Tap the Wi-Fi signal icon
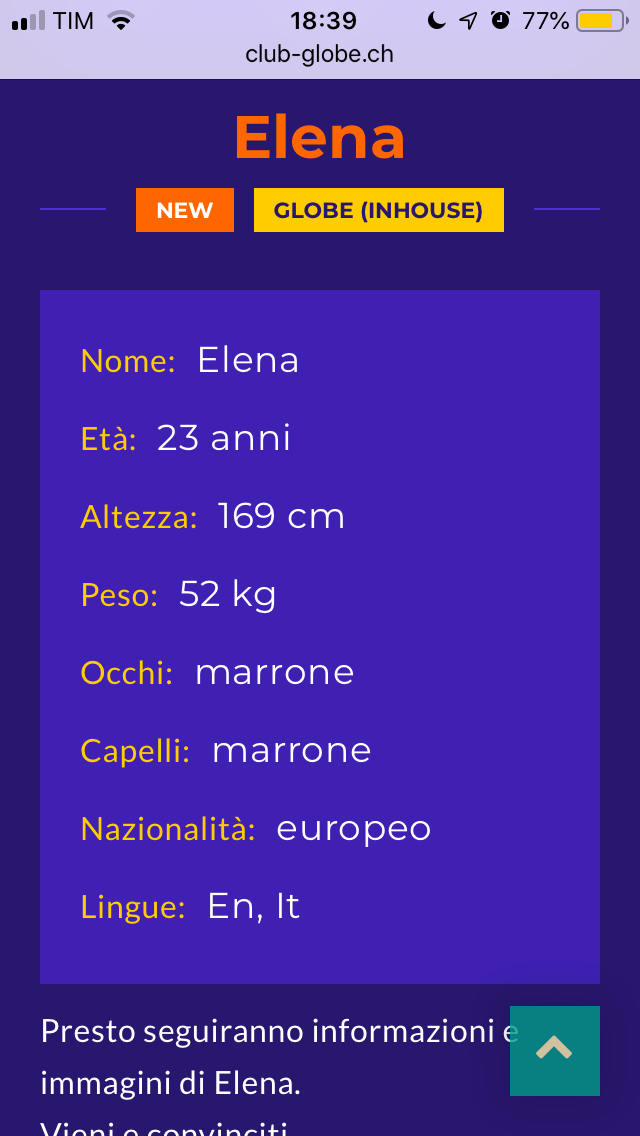640x1136 pixels. pos(121,21)
